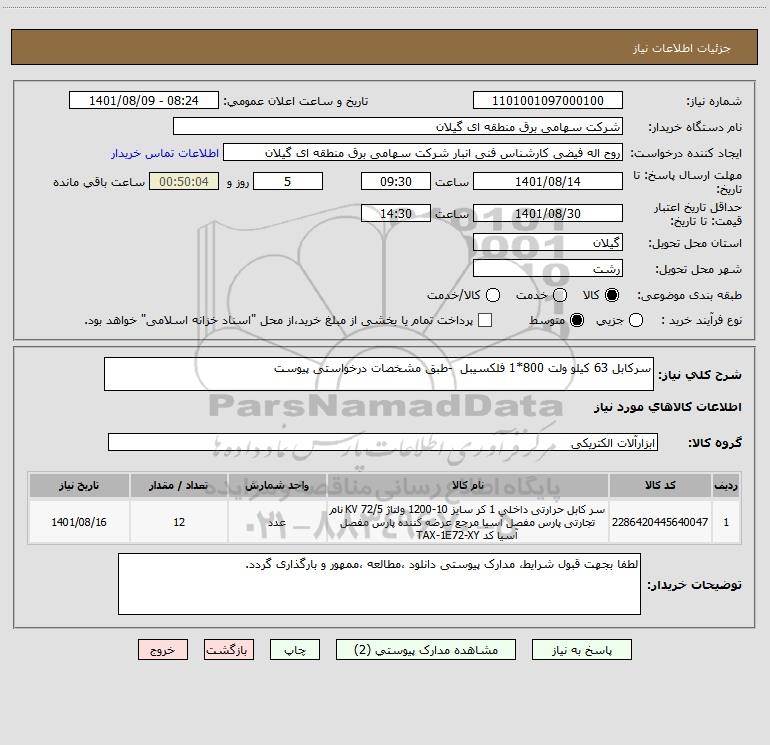Click the delivery city field رشت
The image size is (770, 745).
click(548, 268)
